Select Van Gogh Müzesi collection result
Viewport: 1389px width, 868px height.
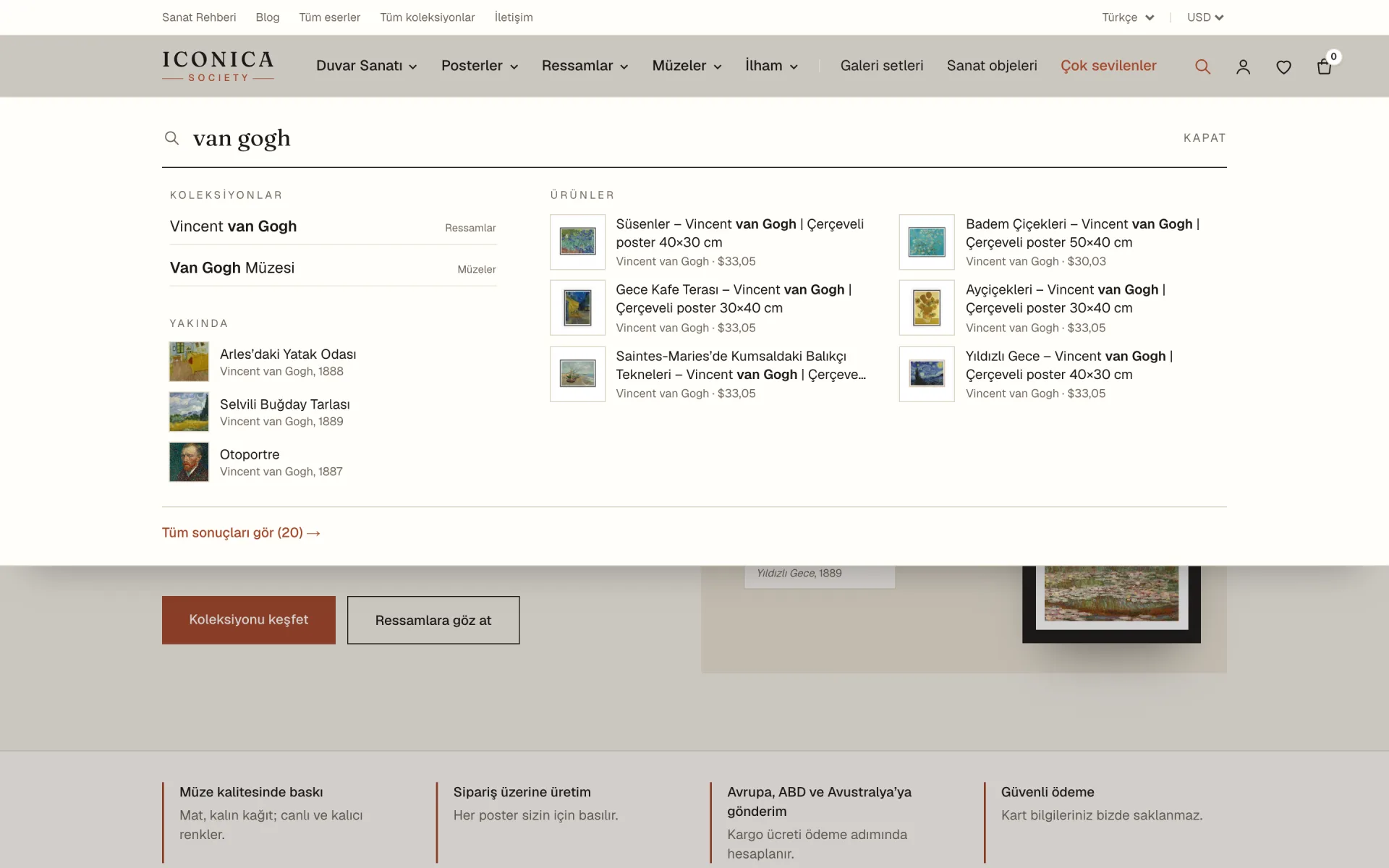tap(333, 268)
